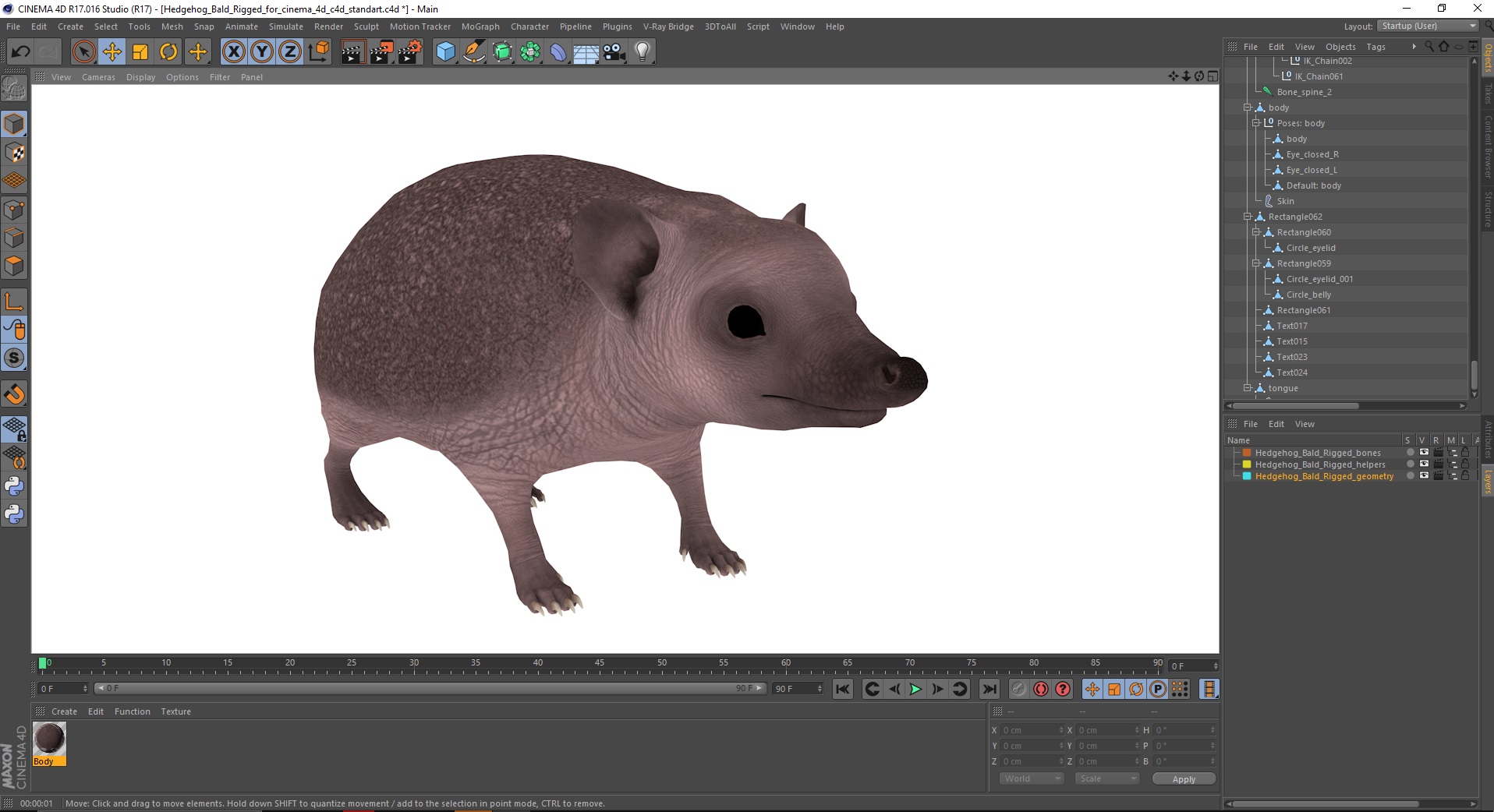
Task: Toggle Enable Snap S icon
Action: point(14,358)
